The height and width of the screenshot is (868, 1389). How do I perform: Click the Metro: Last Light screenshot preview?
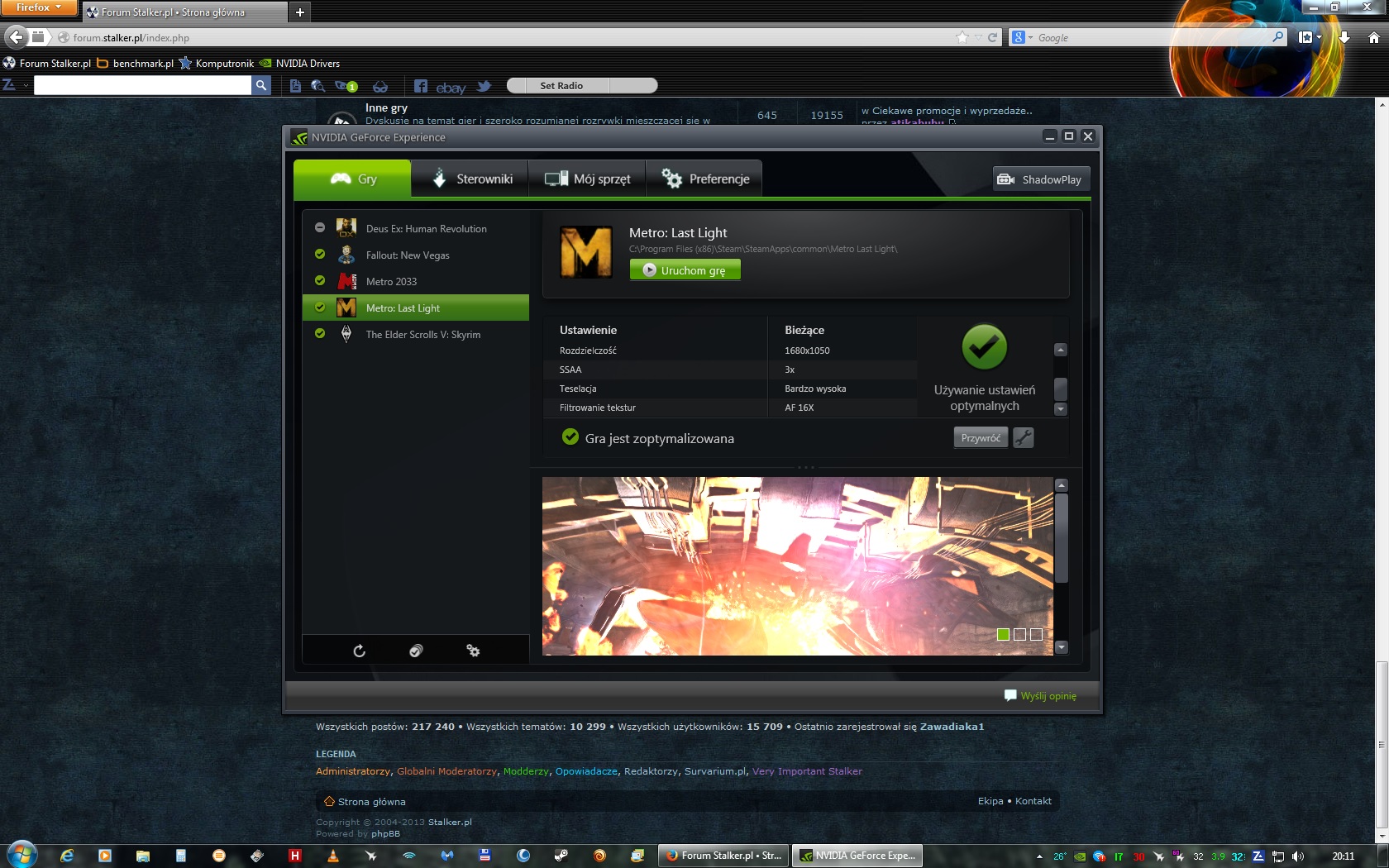(798, 566)
